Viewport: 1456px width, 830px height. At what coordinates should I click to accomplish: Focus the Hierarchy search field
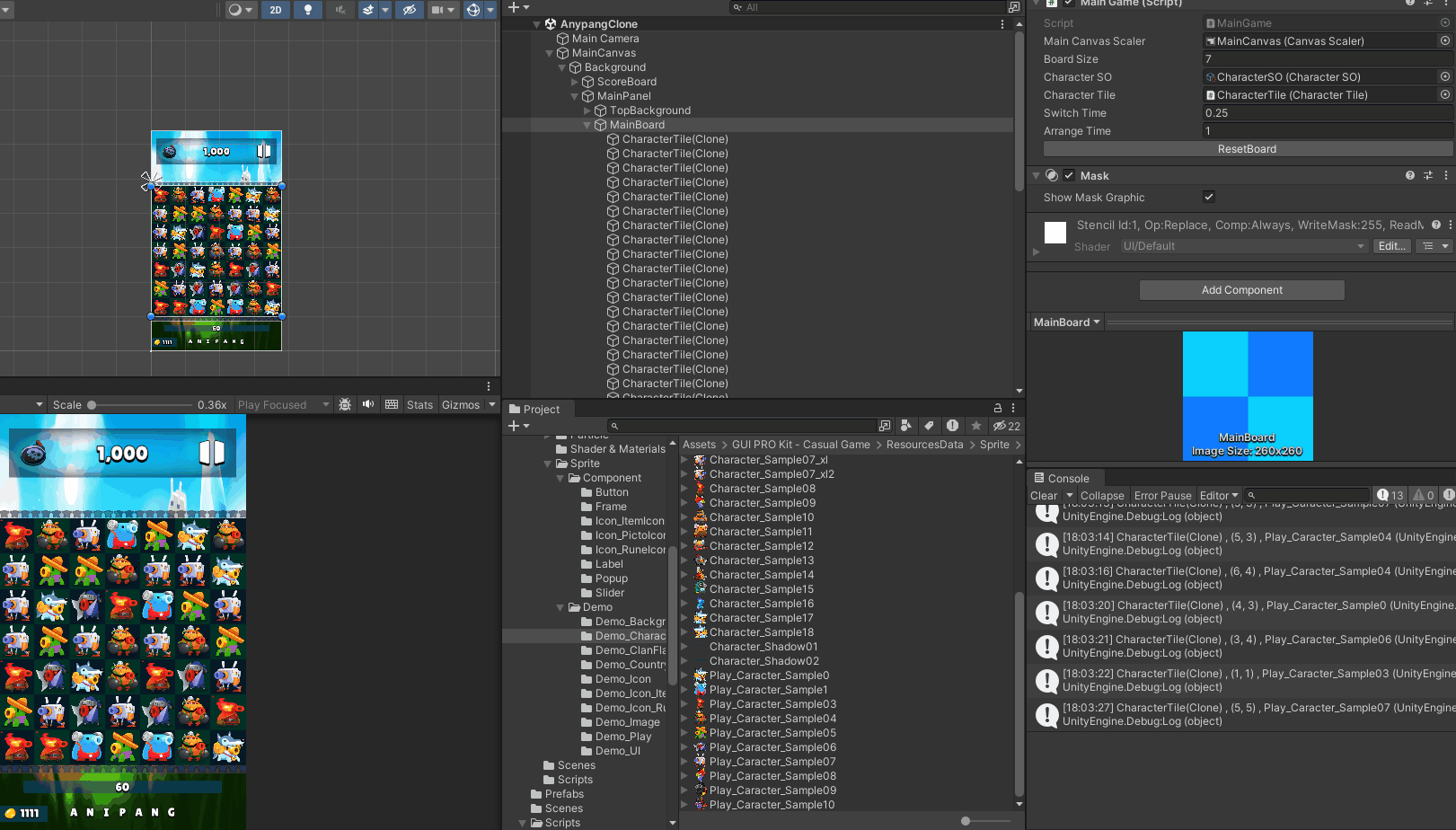(869, 7)
